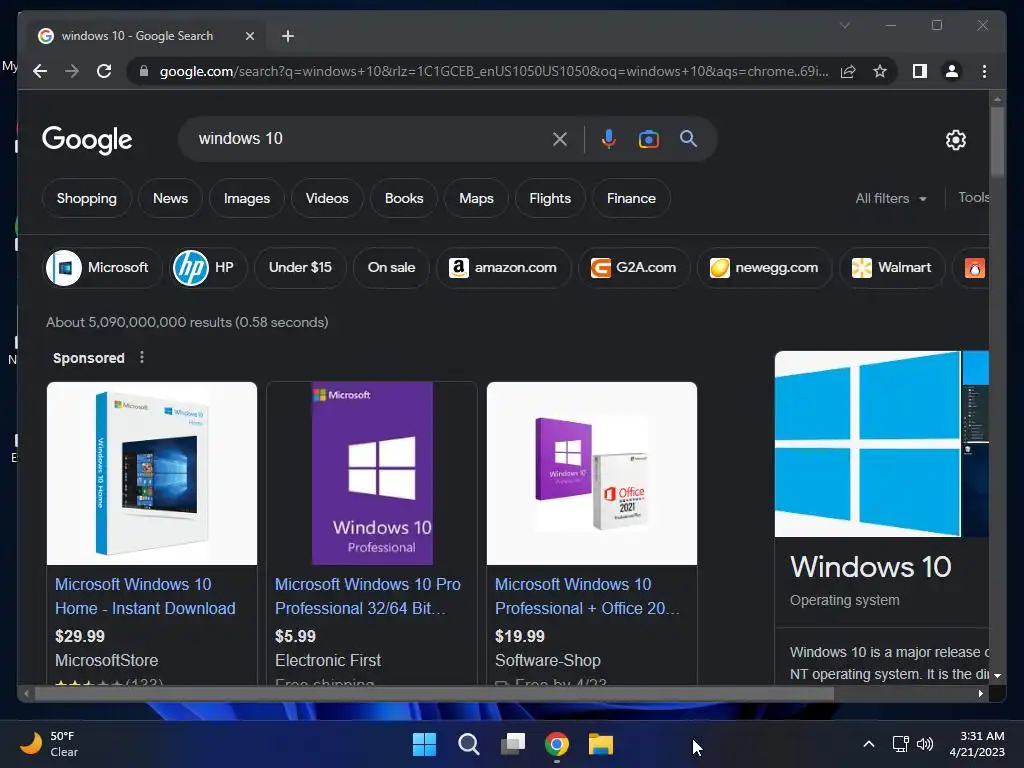
Task: Open Chrome tab search chevron
Action: 844,25
